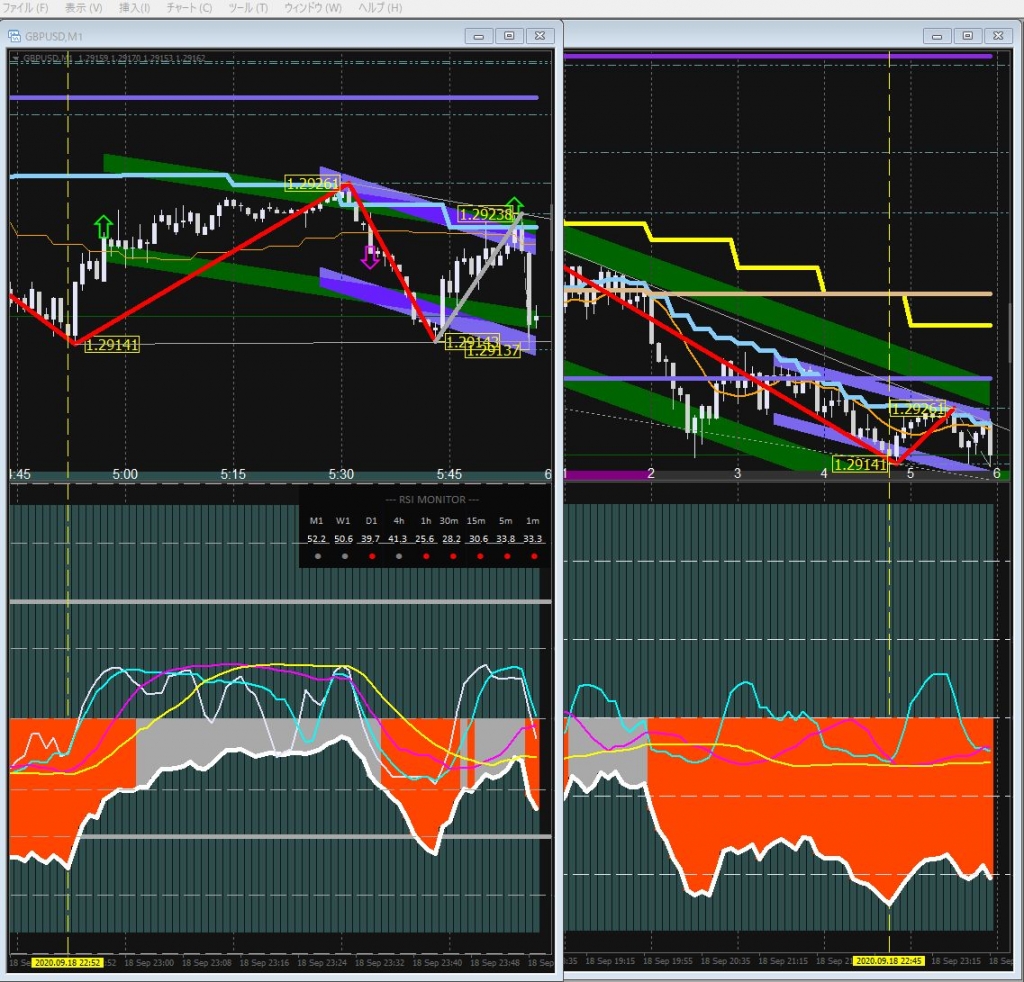The image size is (1024, 982).
Task: Restore the right-hand chart window
Action: (x=968, y=36)
